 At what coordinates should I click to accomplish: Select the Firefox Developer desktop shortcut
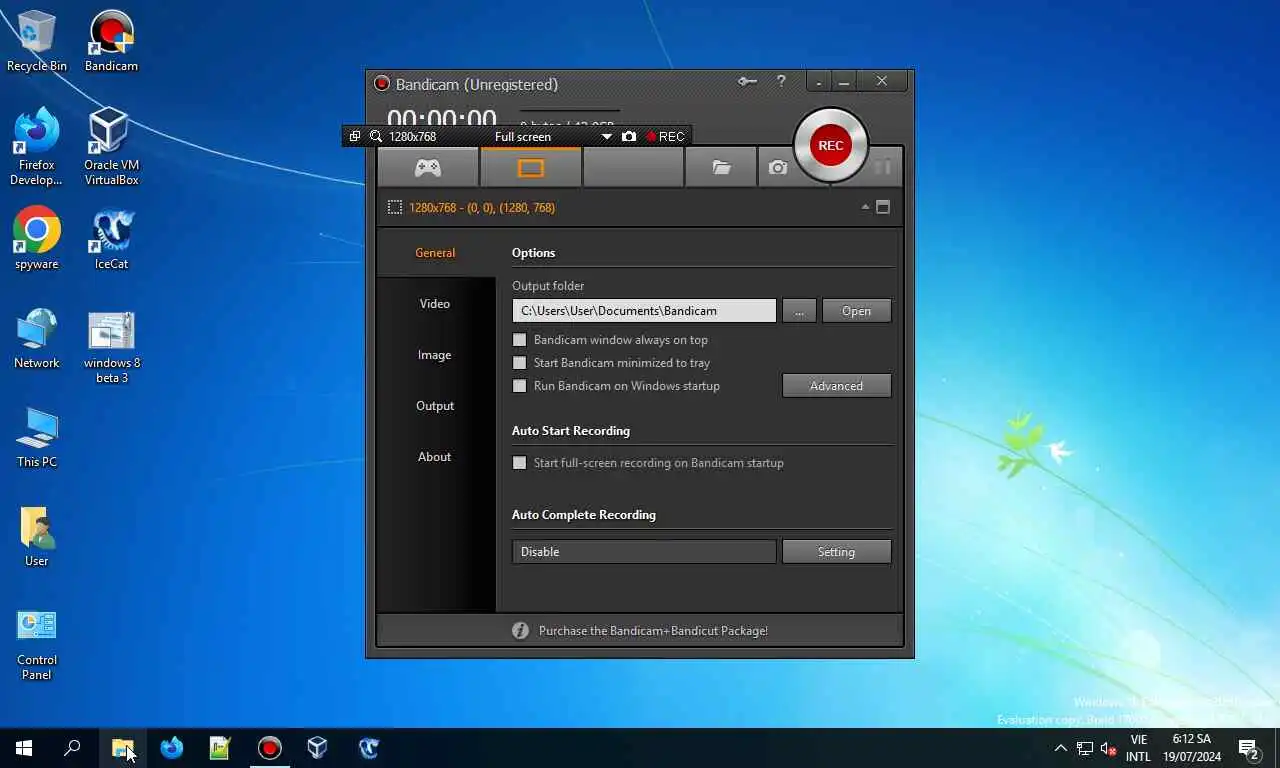[x=36, y=147]
